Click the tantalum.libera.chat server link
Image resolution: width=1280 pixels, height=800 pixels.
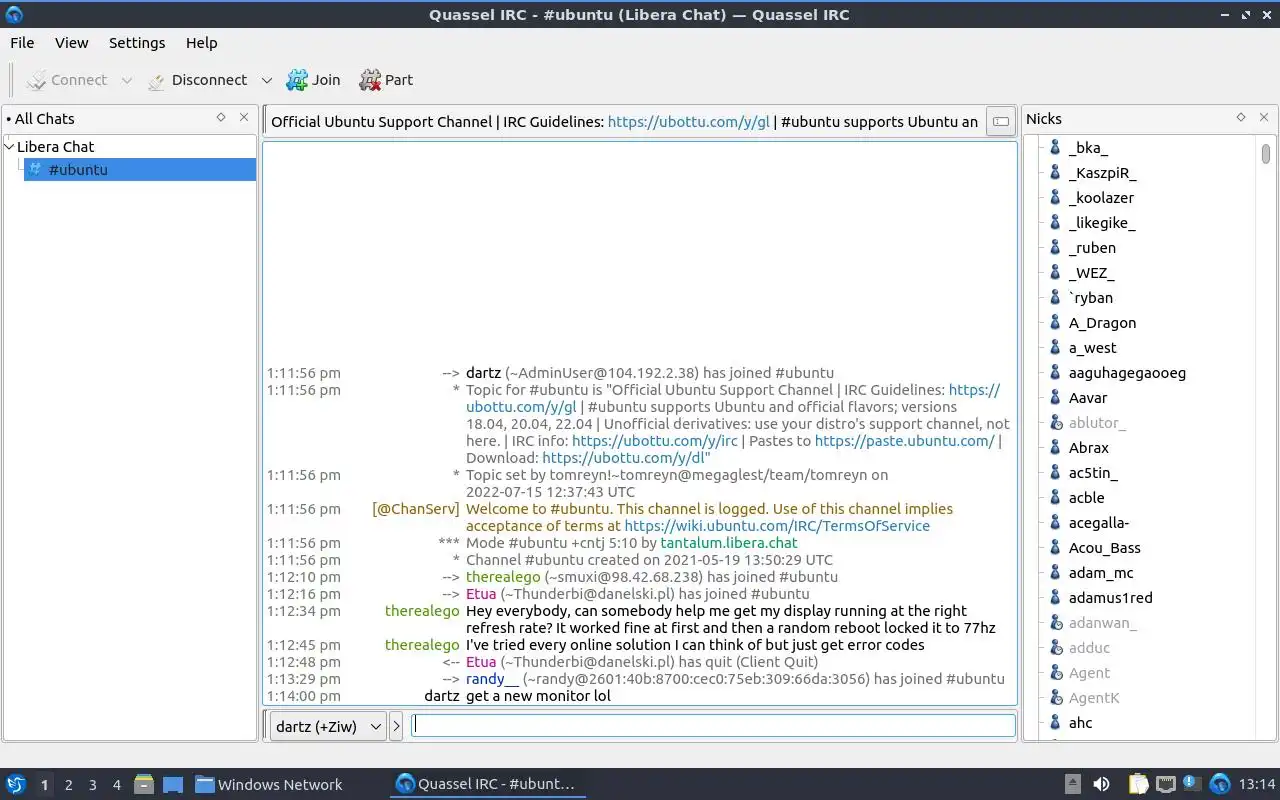(x=729, y=543)
